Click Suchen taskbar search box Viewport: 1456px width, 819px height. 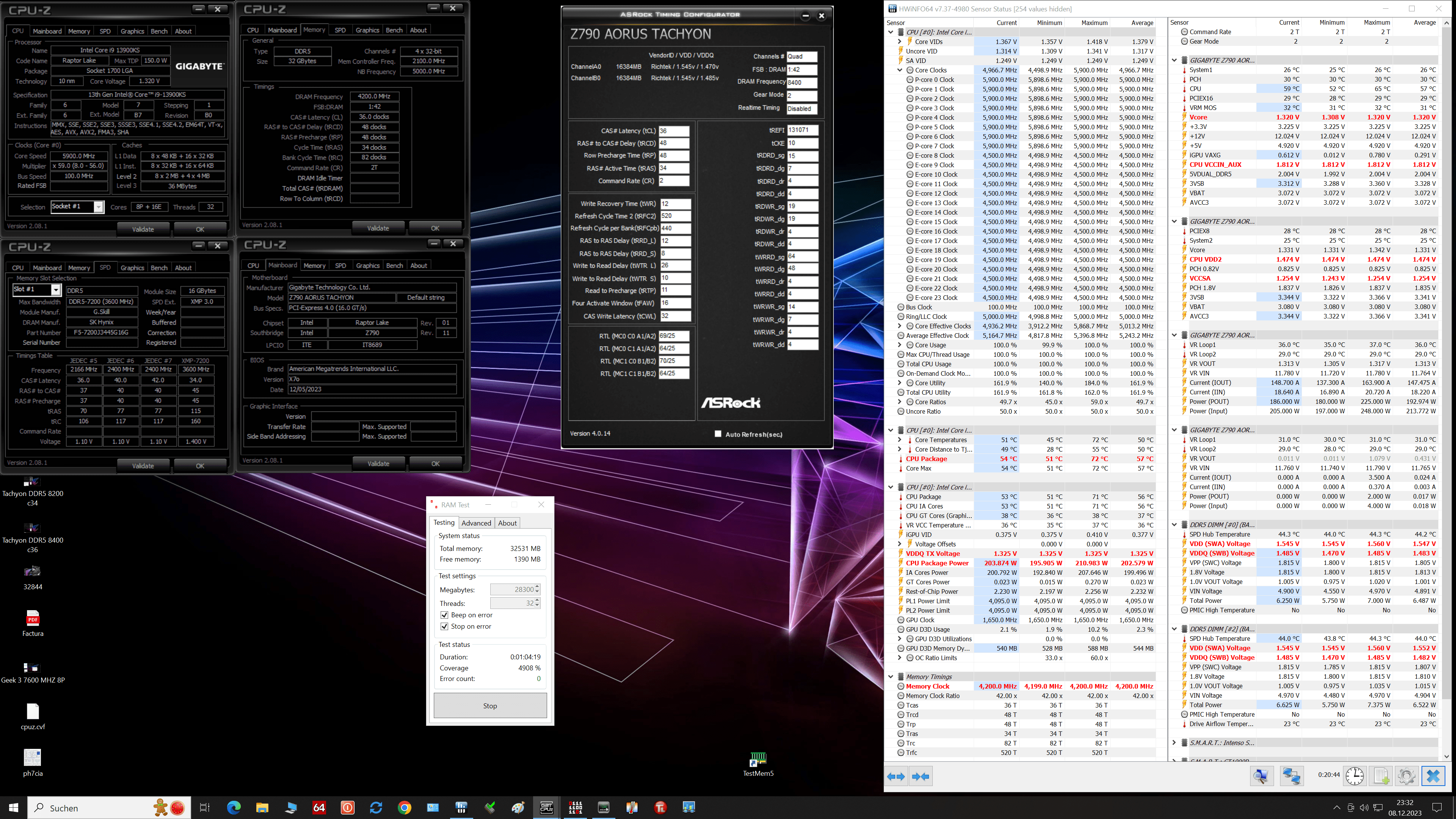[109, 808]
